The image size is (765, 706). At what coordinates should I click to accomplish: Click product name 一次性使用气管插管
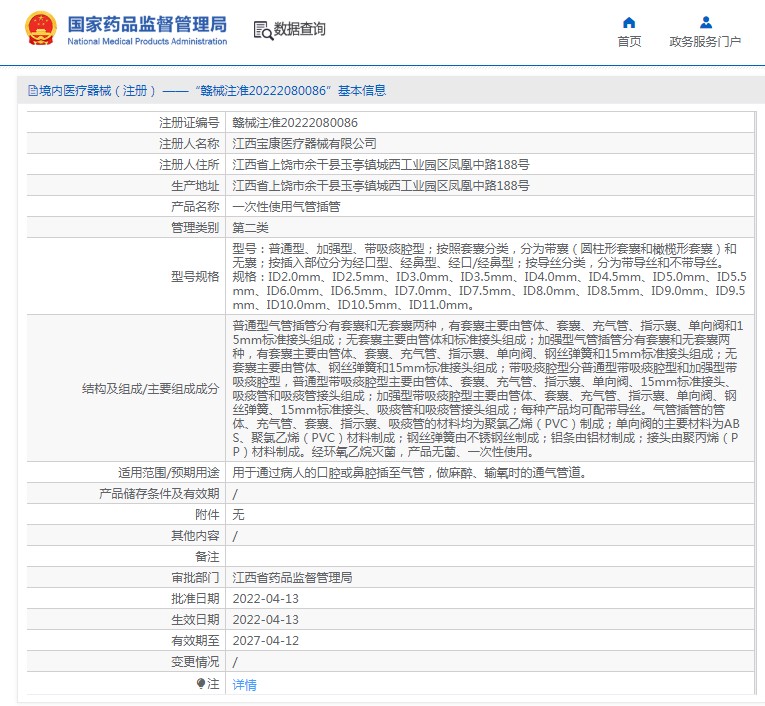pyautogui.click(x=286, y=206)
